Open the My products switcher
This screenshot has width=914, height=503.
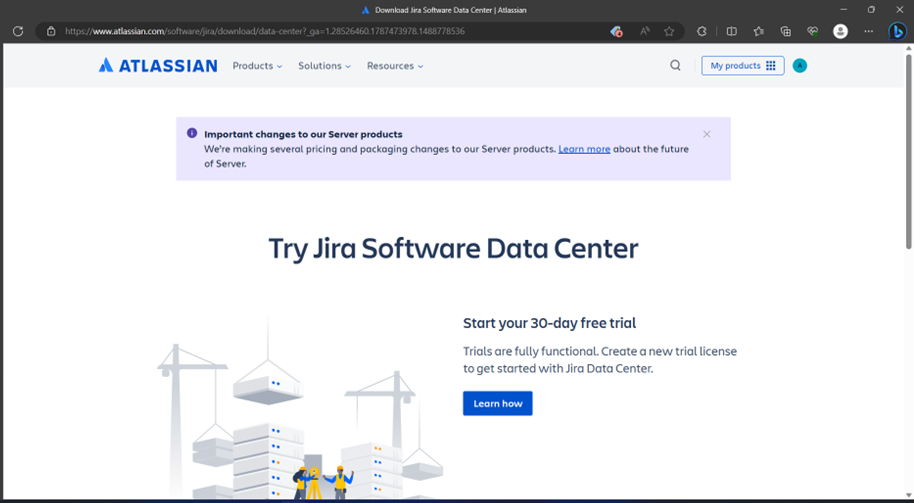point(743,66)
